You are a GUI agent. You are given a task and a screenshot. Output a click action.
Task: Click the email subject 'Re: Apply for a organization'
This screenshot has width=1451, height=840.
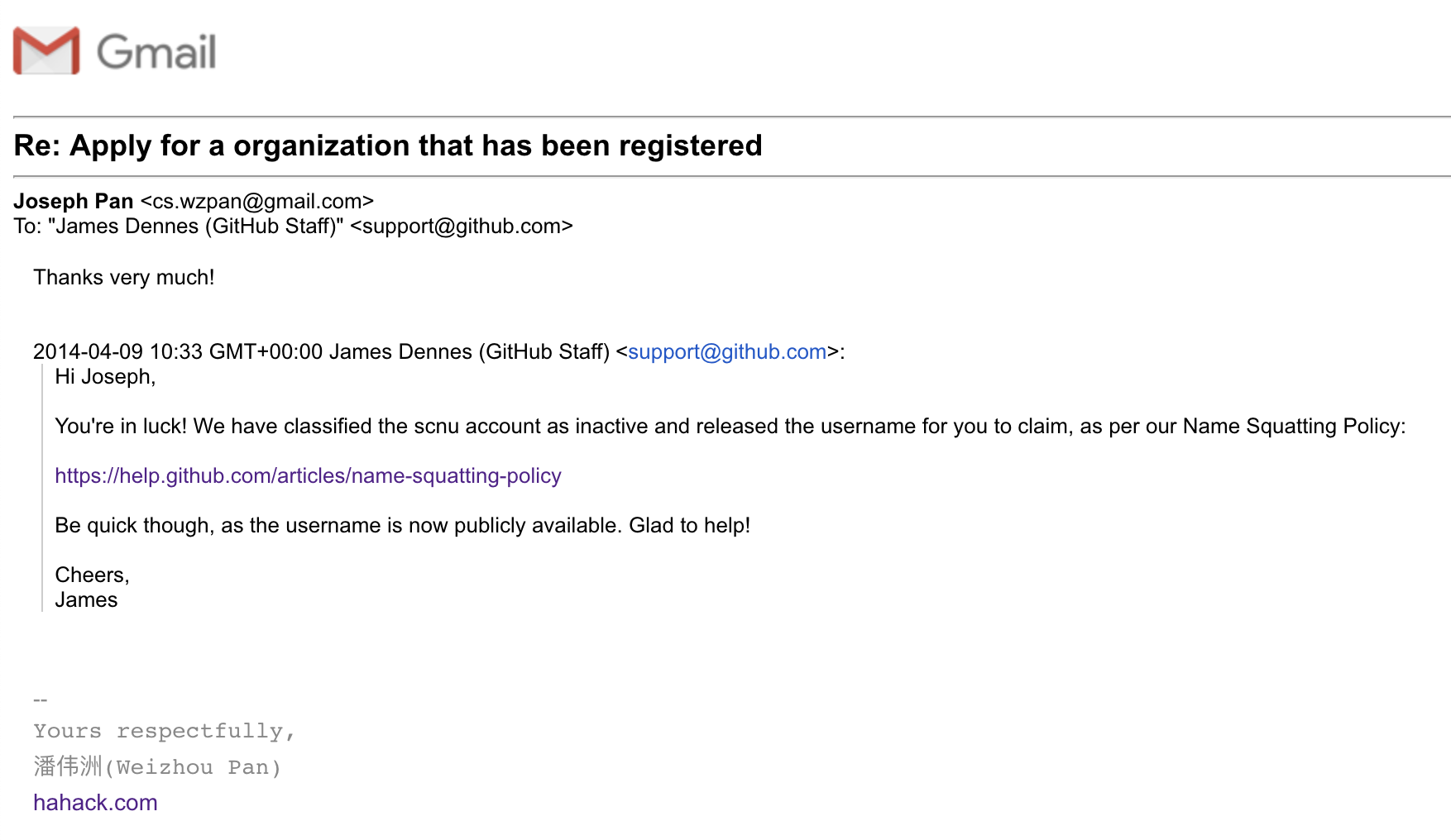tap(388, 146)
